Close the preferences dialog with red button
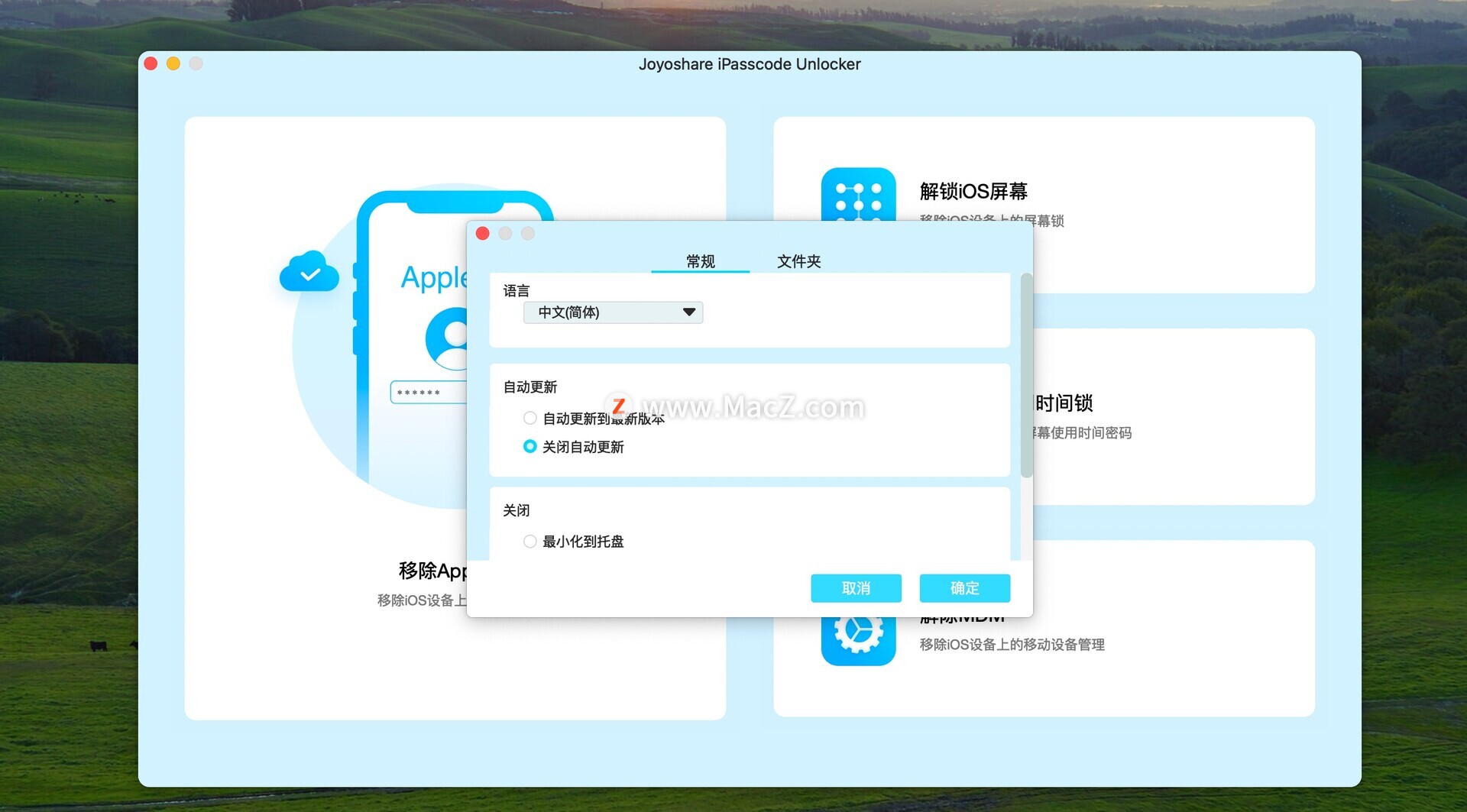The width and height of the screenshot is (1467, 812). coord(482,234)
